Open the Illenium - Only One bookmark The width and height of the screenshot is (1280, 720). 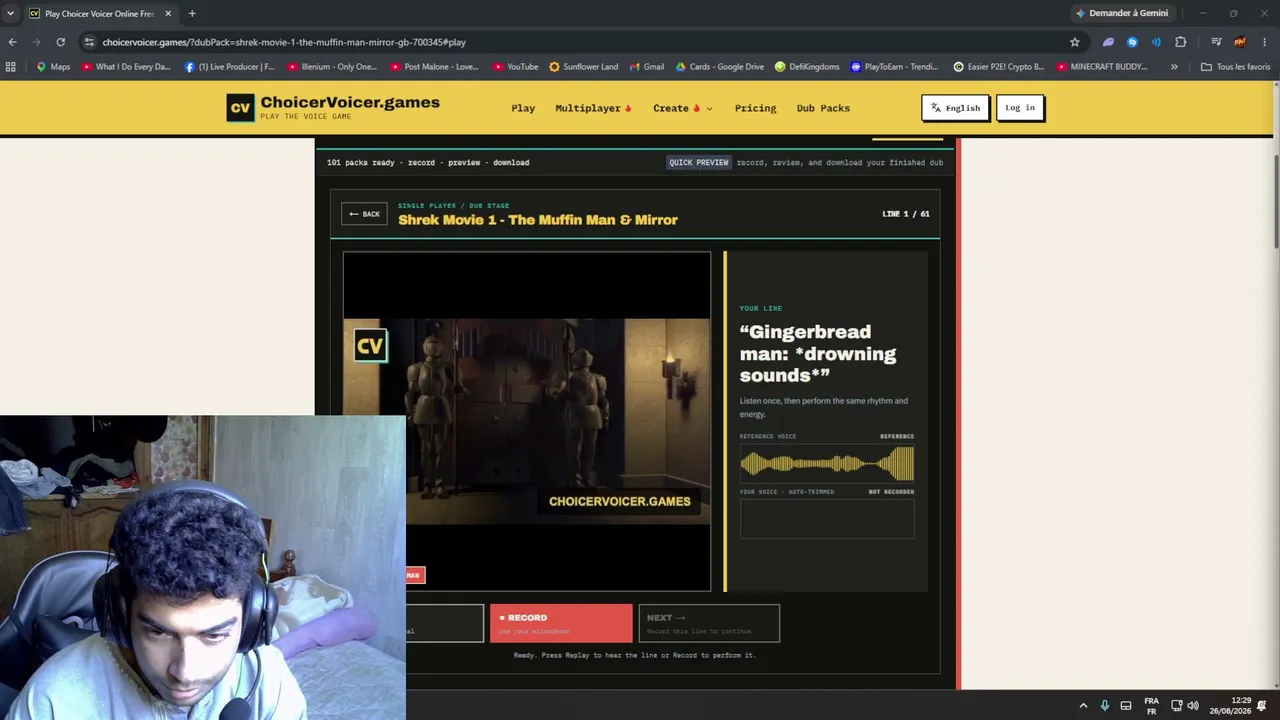pos(332,67)
